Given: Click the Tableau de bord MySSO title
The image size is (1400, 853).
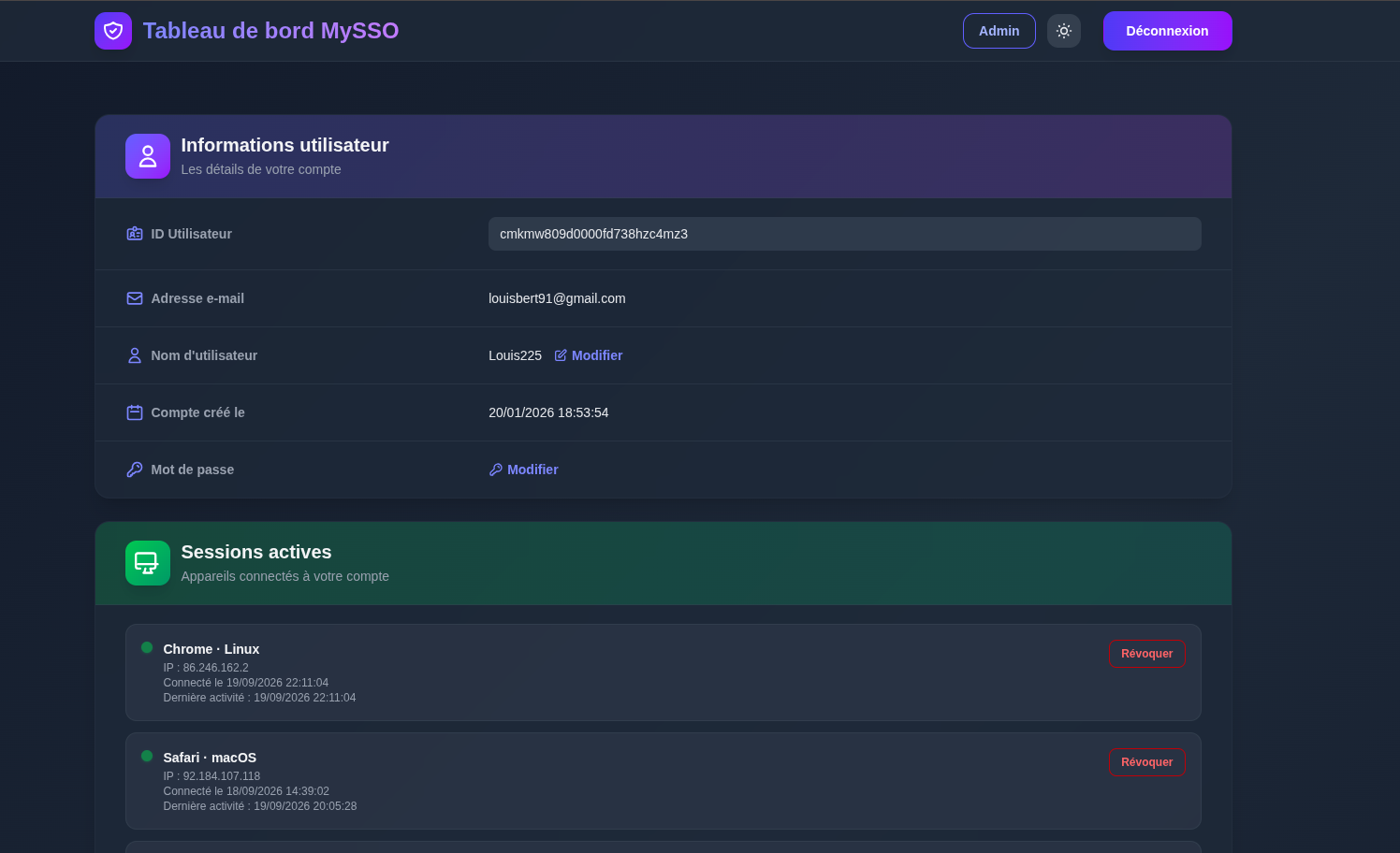Looking at the screenshot, I should click(271, 31).
